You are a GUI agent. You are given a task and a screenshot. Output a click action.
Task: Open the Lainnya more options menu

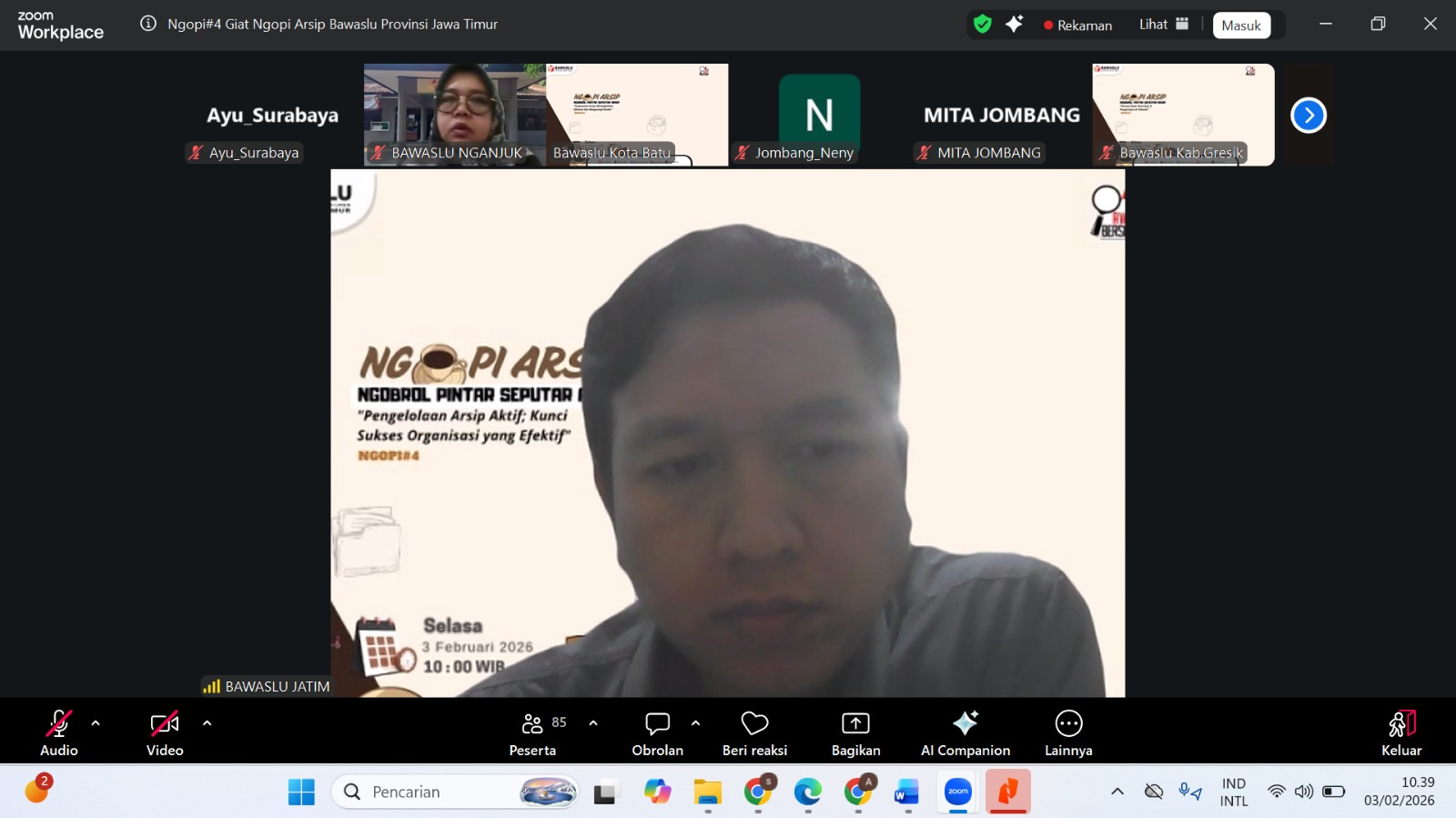(x=1068, y=732)
